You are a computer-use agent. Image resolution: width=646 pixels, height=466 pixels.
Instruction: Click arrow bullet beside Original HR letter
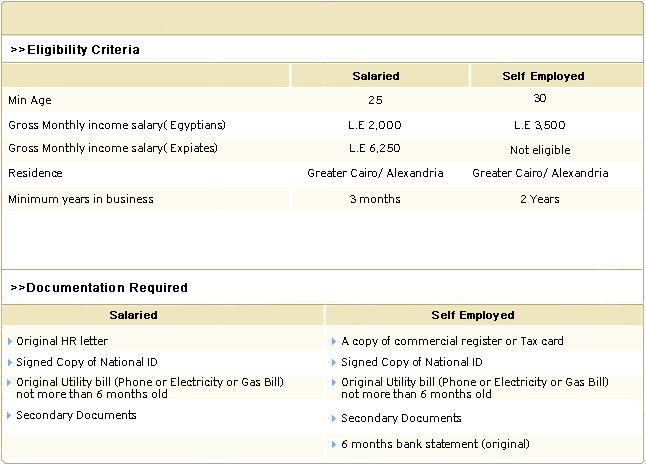pos(10,341)
